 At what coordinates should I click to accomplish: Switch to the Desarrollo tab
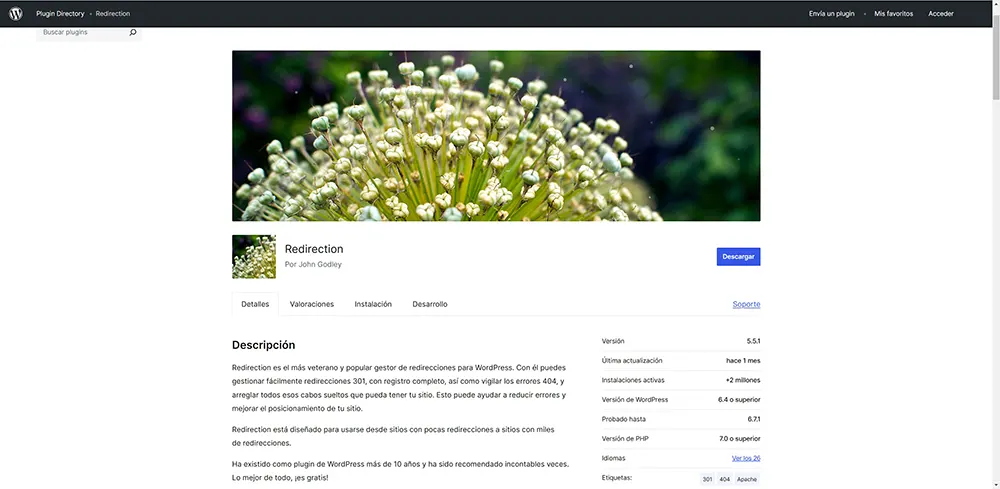point(430,304)
